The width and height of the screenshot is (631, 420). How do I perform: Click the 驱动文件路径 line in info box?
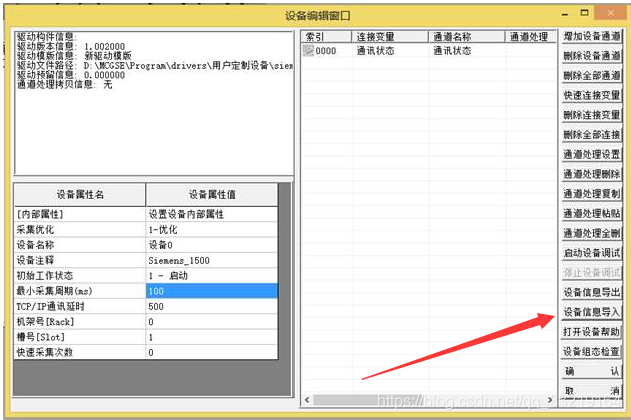(x=155, y=65)
